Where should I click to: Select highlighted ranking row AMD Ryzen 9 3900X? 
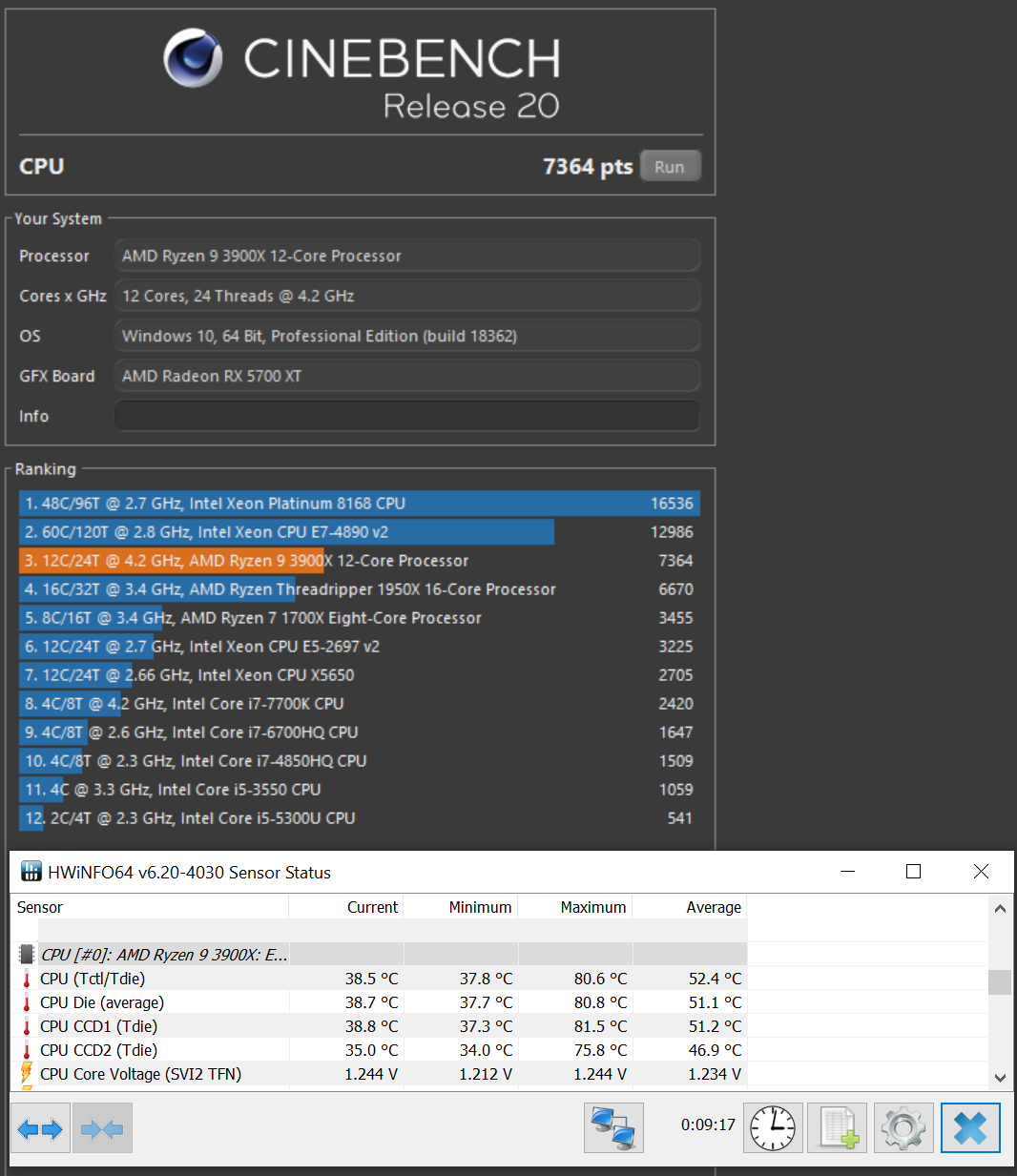(x=360, y=561)
